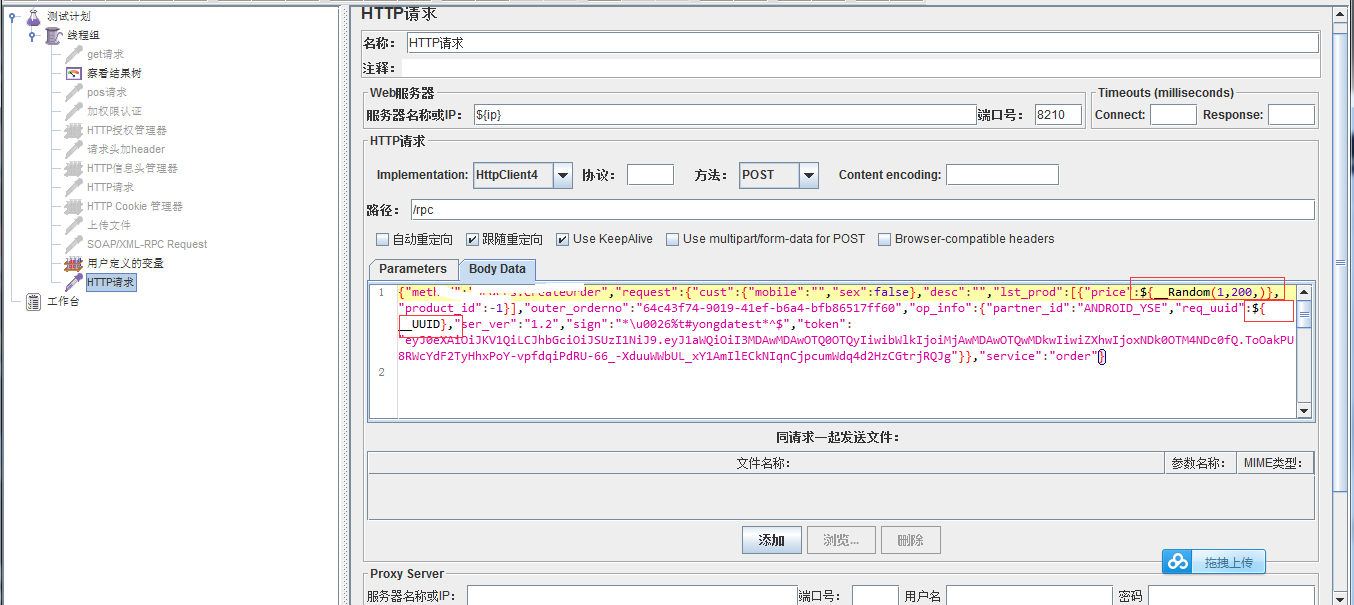Image resolution: width=1354 pixels, height=605 pixels.
Task: Open the Implementation HttpClient4 dropdown
Action: pos(562,175)
